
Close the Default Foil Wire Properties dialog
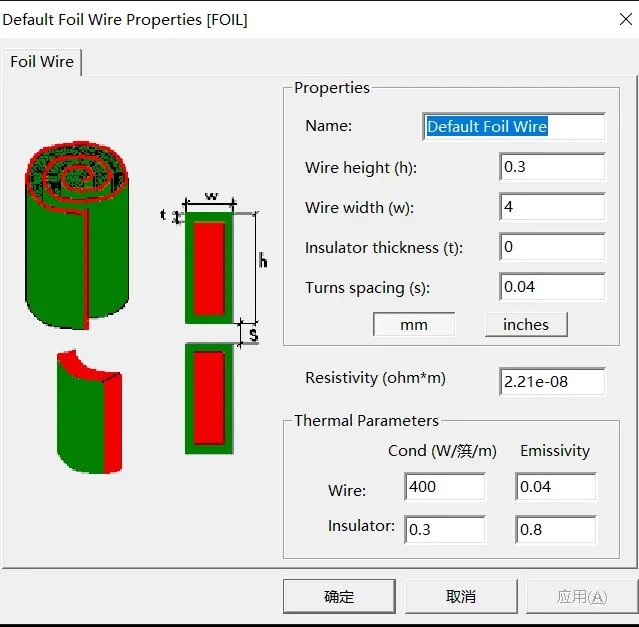625,19
